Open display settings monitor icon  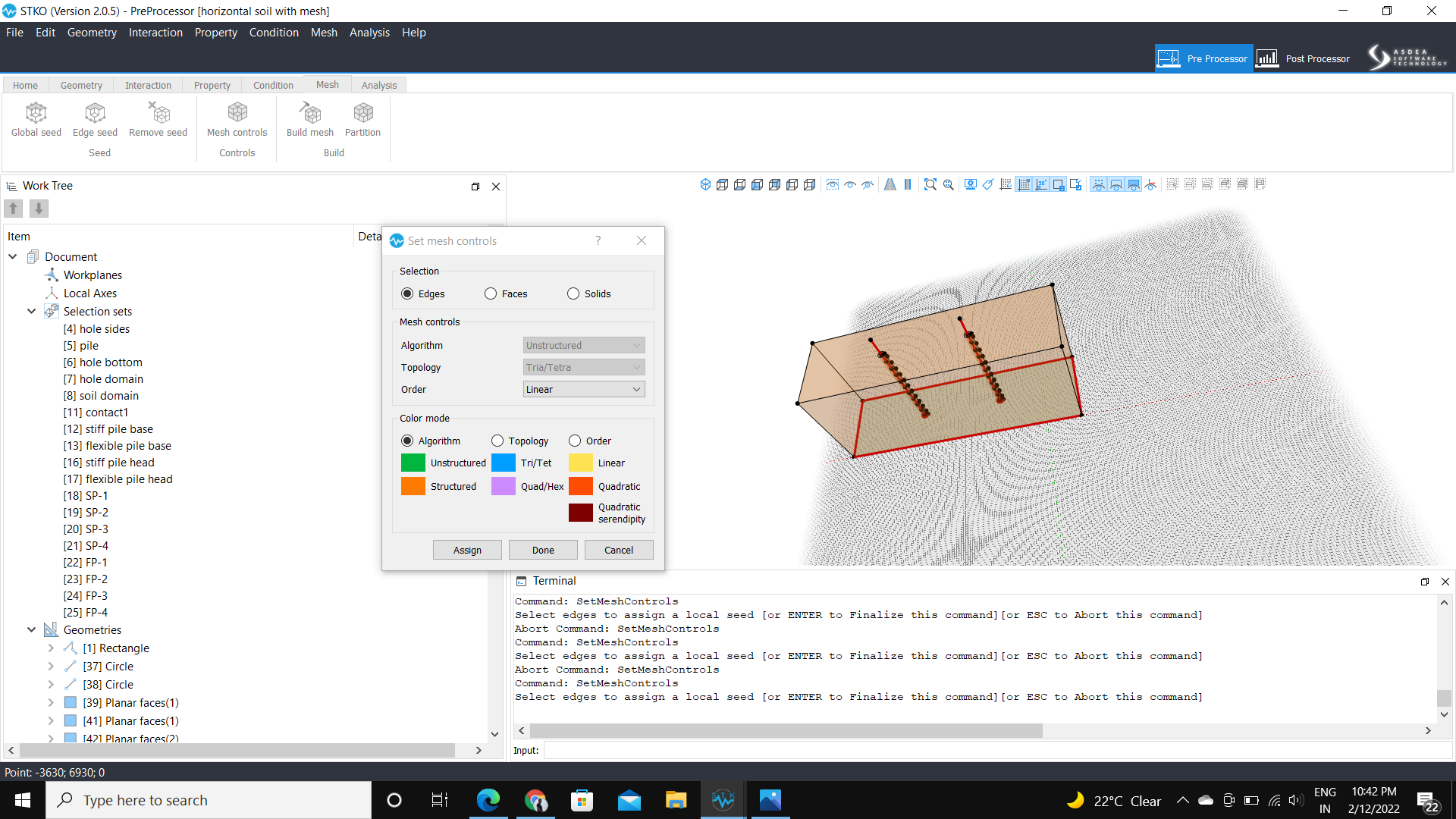click(970, 184)
